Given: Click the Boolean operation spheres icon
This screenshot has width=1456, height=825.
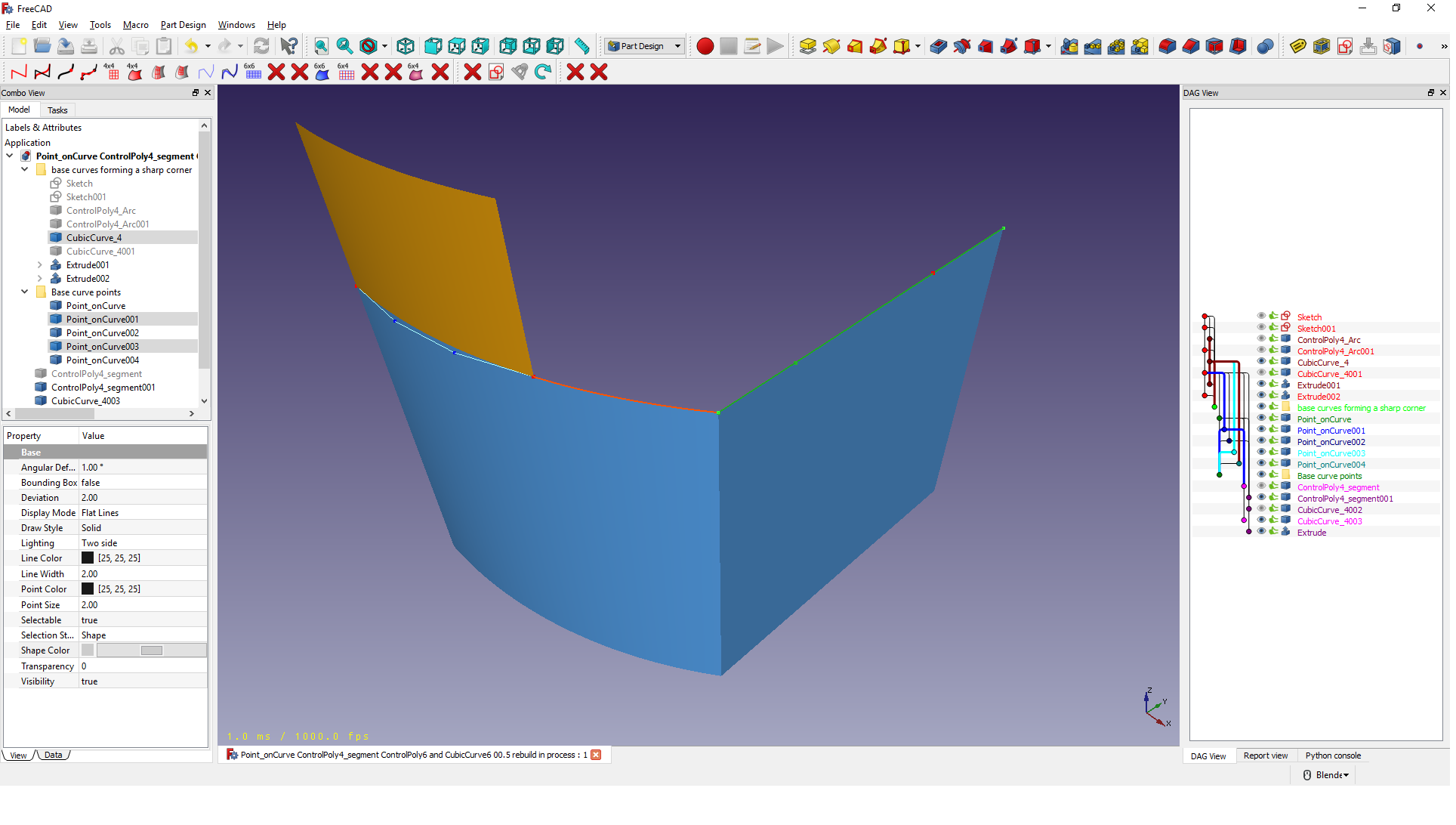Looking at the screenshot, I should pos(1265,47).
